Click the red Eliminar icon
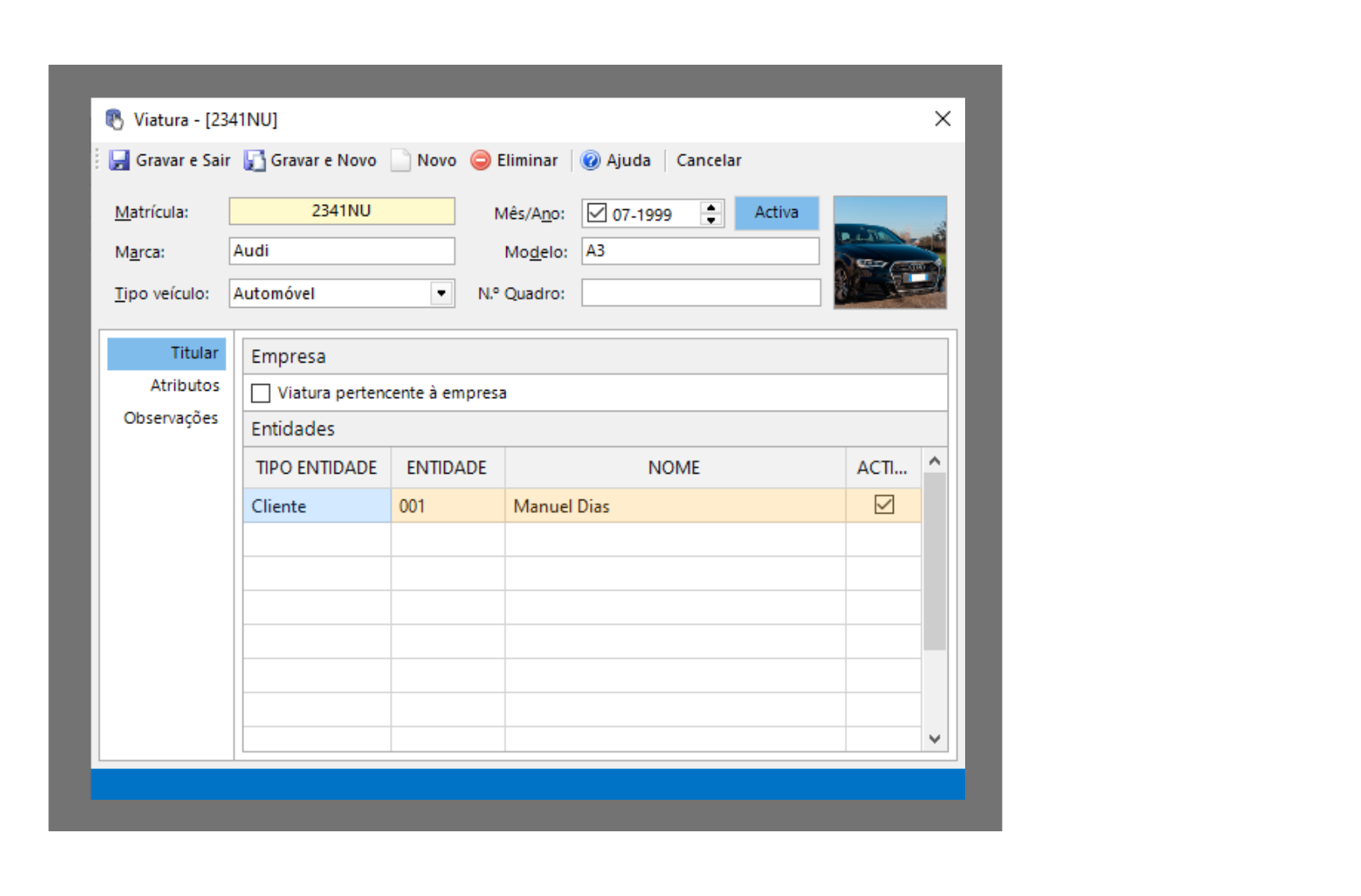The image size is (1361, 896). tap(480, 160)
